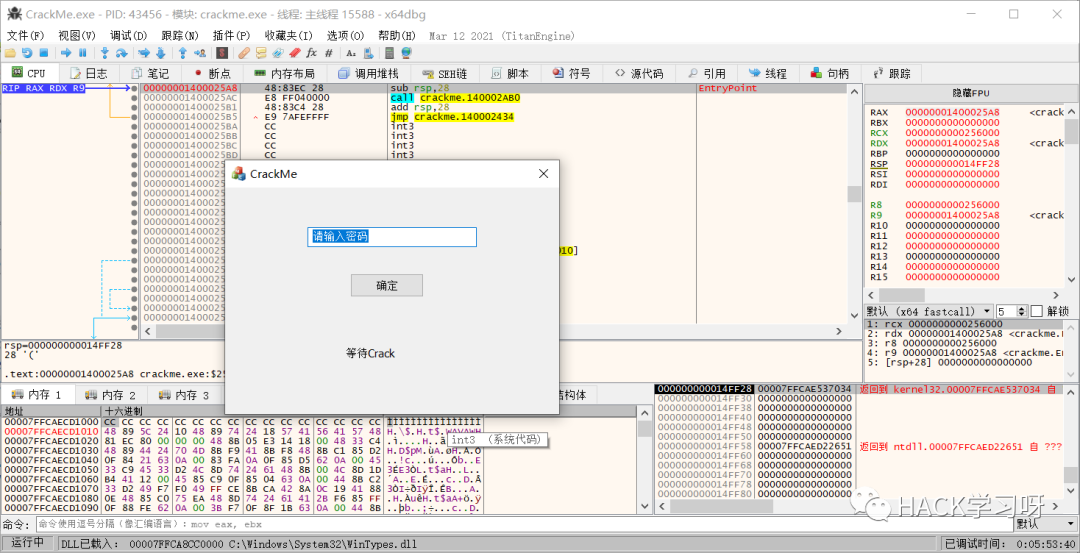Click the restart debugging toolbar icon

coord(26,53)
